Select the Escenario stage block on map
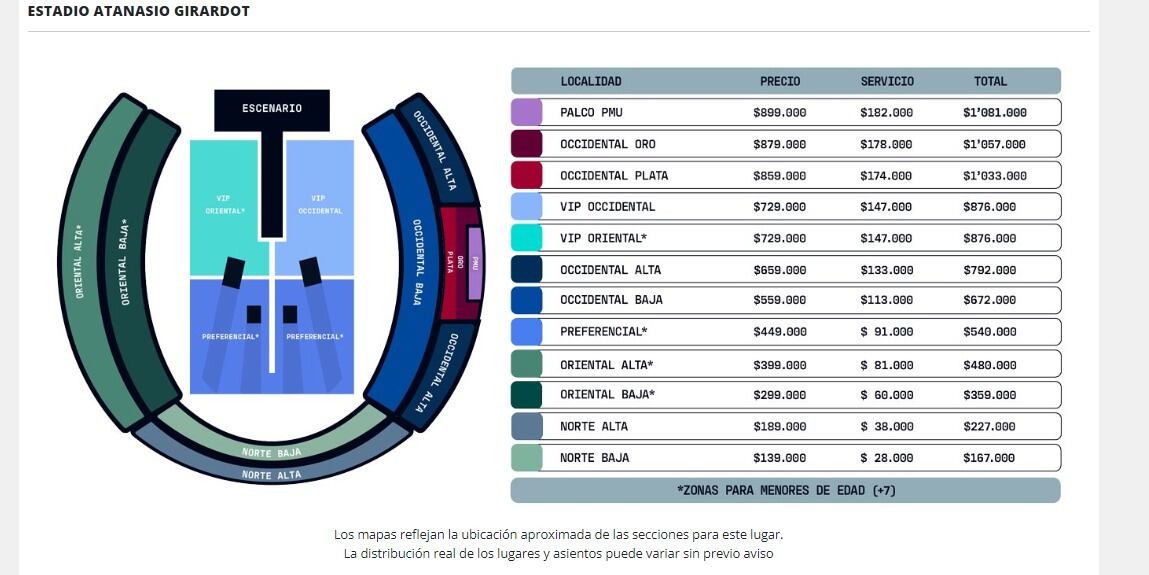 [271, 109]
